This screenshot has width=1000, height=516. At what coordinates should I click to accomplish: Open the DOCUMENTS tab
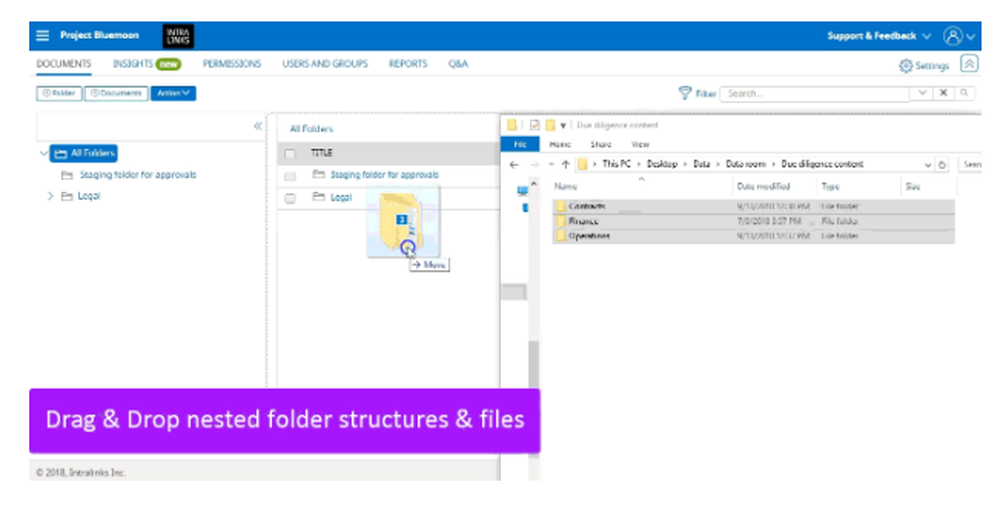(64, 64)
